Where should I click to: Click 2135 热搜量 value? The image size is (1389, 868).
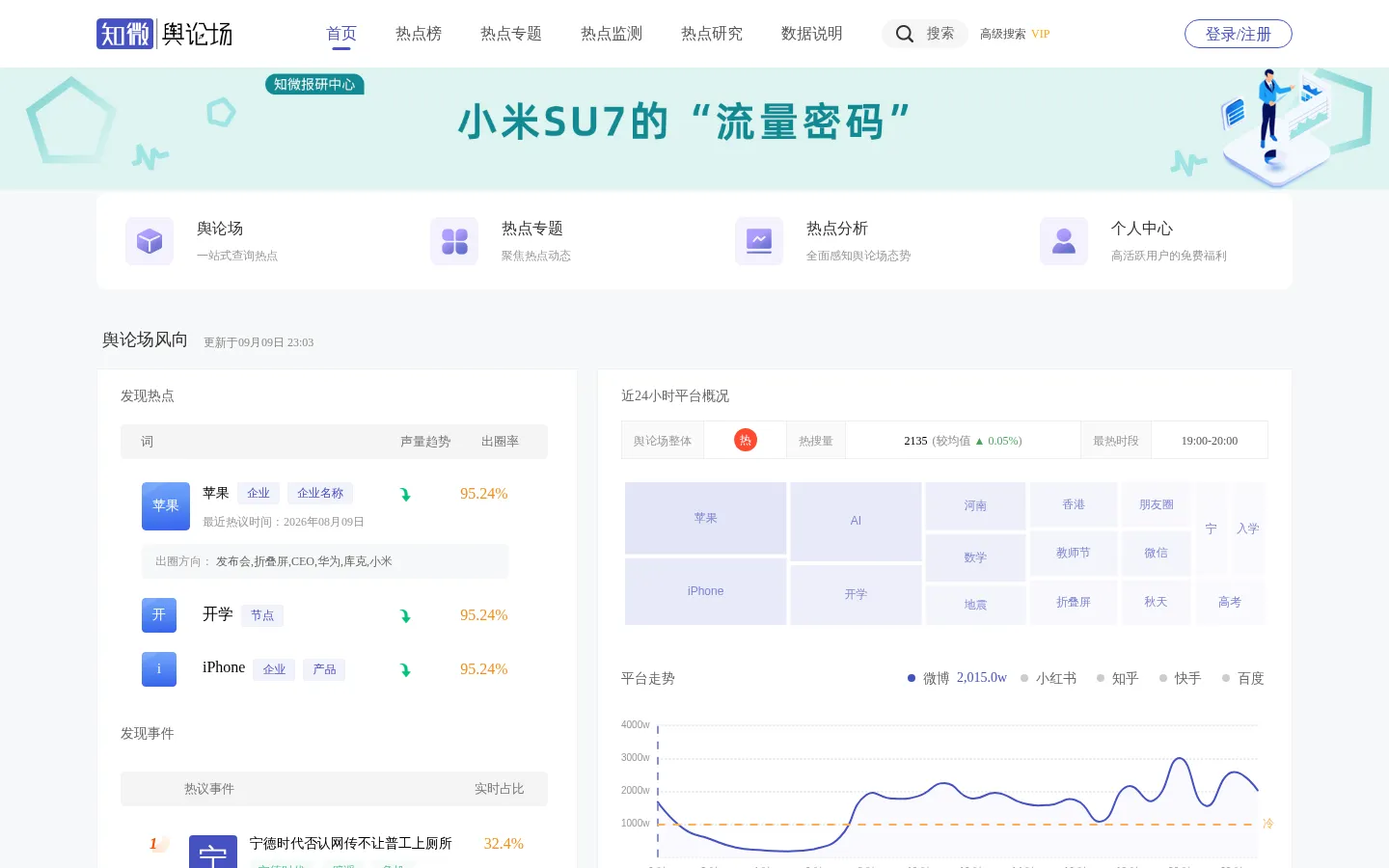[x=915, y=441]
